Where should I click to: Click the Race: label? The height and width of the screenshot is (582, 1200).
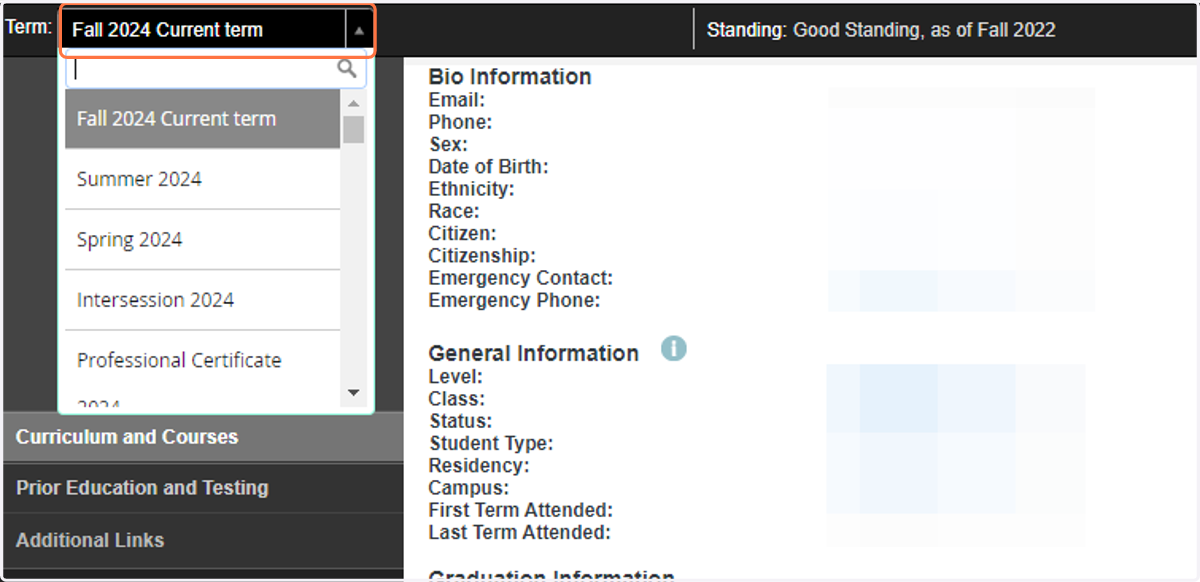[x=454, y=212]
